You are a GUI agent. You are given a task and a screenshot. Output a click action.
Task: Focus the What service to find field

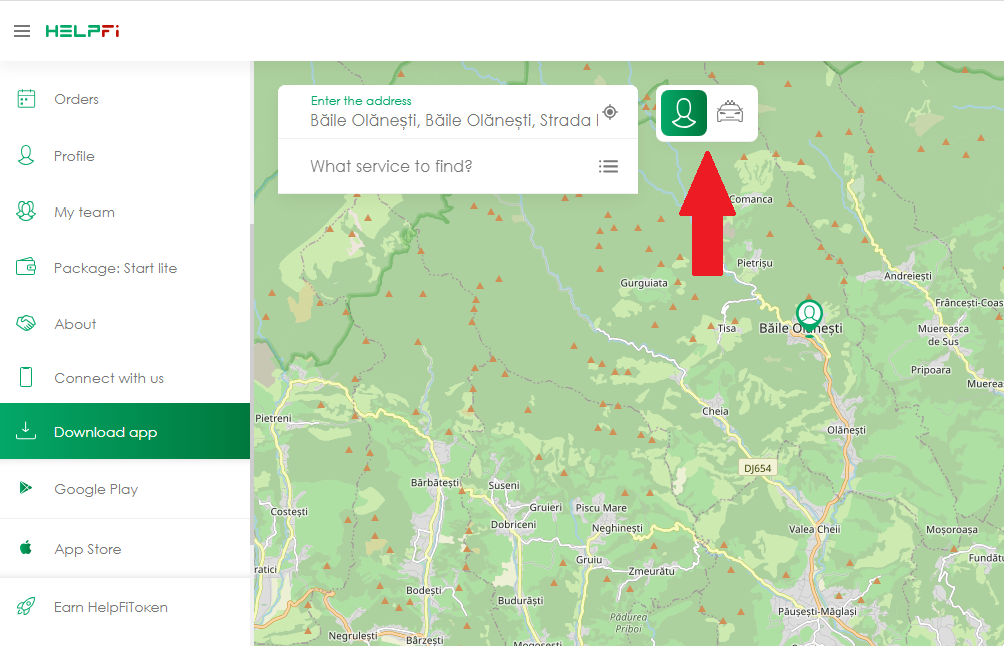(x=440, y=166)
